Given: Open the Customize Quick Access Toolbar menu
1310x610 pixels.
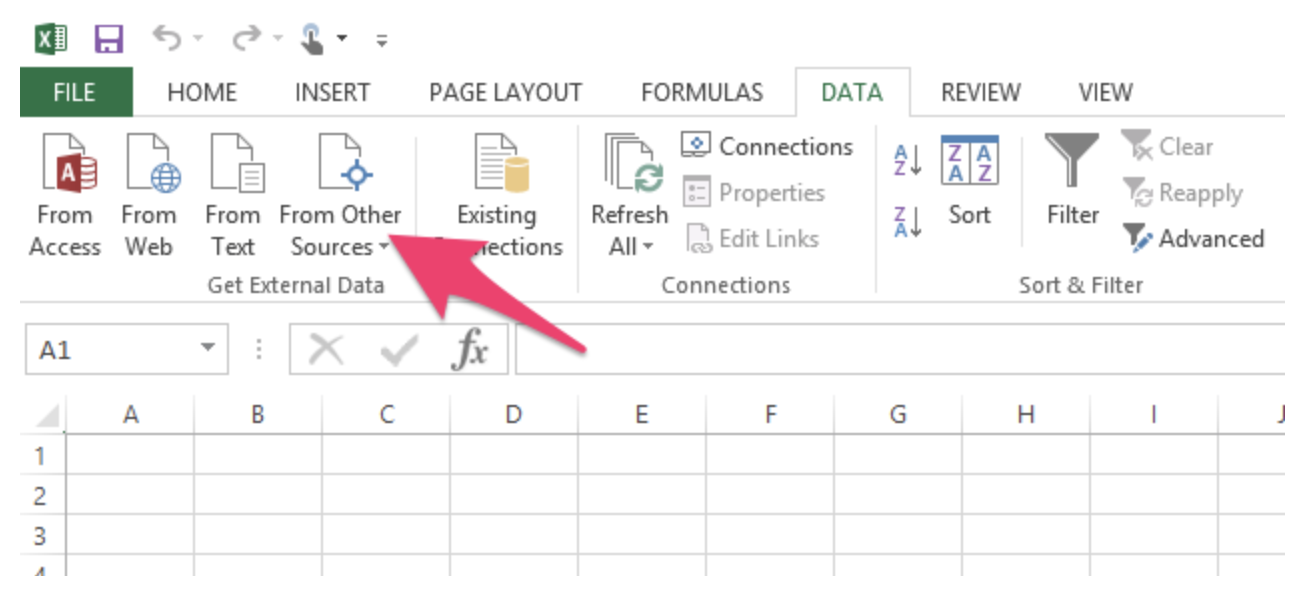Looking at the screenshot, I should [x=382, y=42].
